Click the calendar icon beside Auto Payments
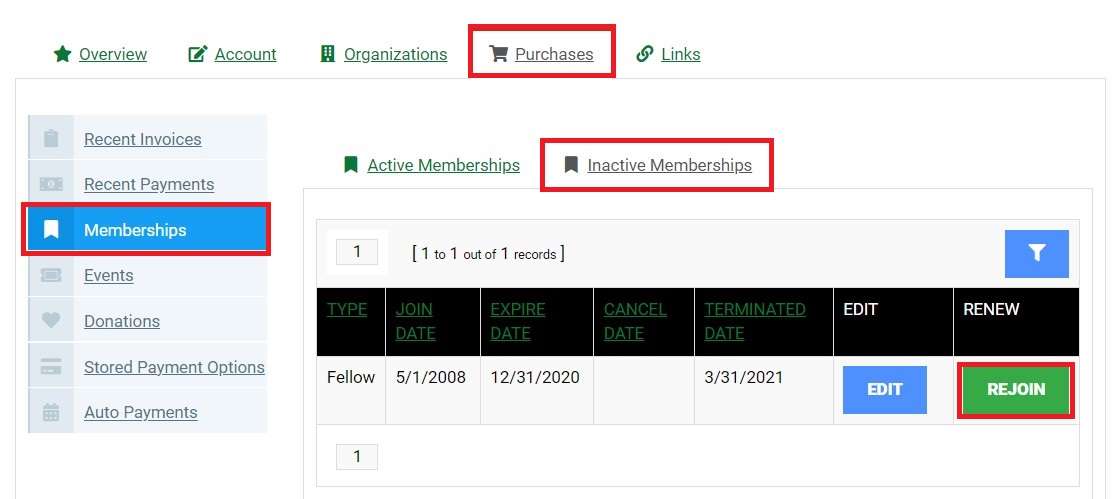Screen dimensions: 1114x499 51,412
